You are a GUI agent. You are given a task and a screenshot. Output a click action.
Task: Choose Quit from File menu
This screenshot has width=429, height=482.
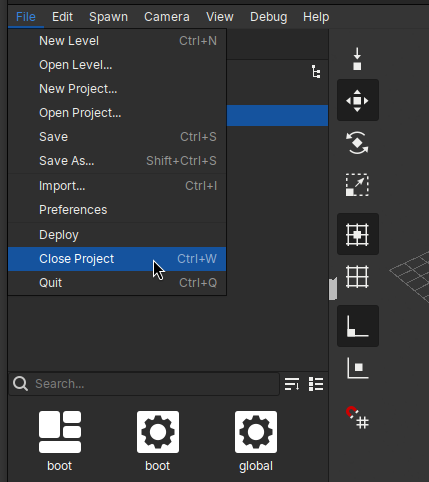point(117,283)
